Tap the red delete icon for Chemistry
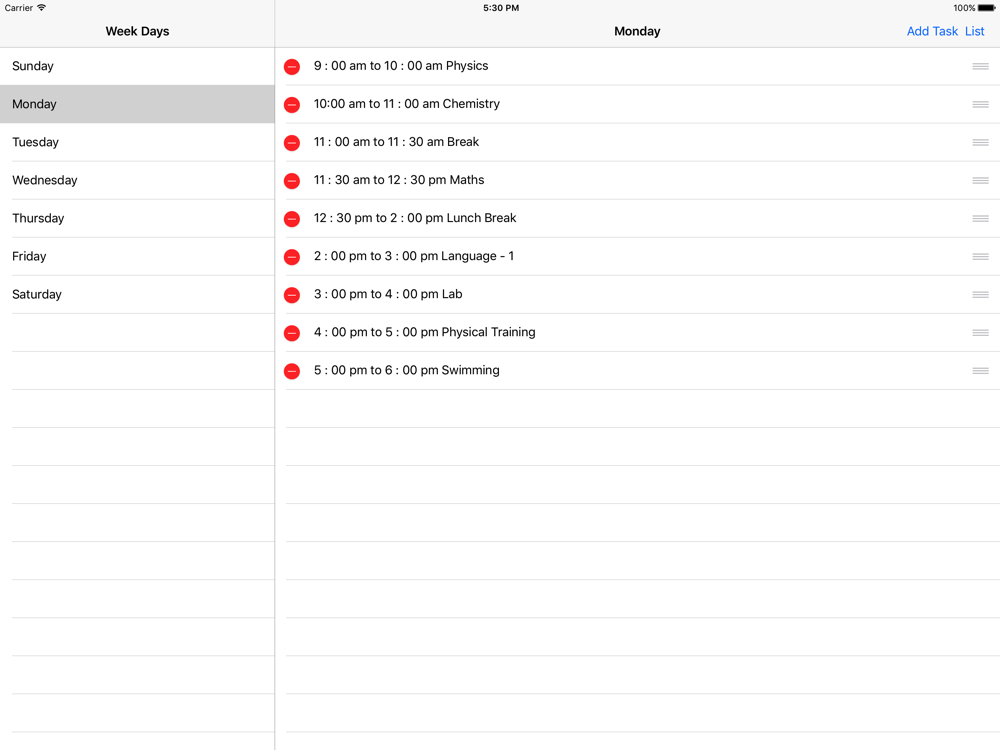Screen dimensions: 1000x750 pos(291,105)
